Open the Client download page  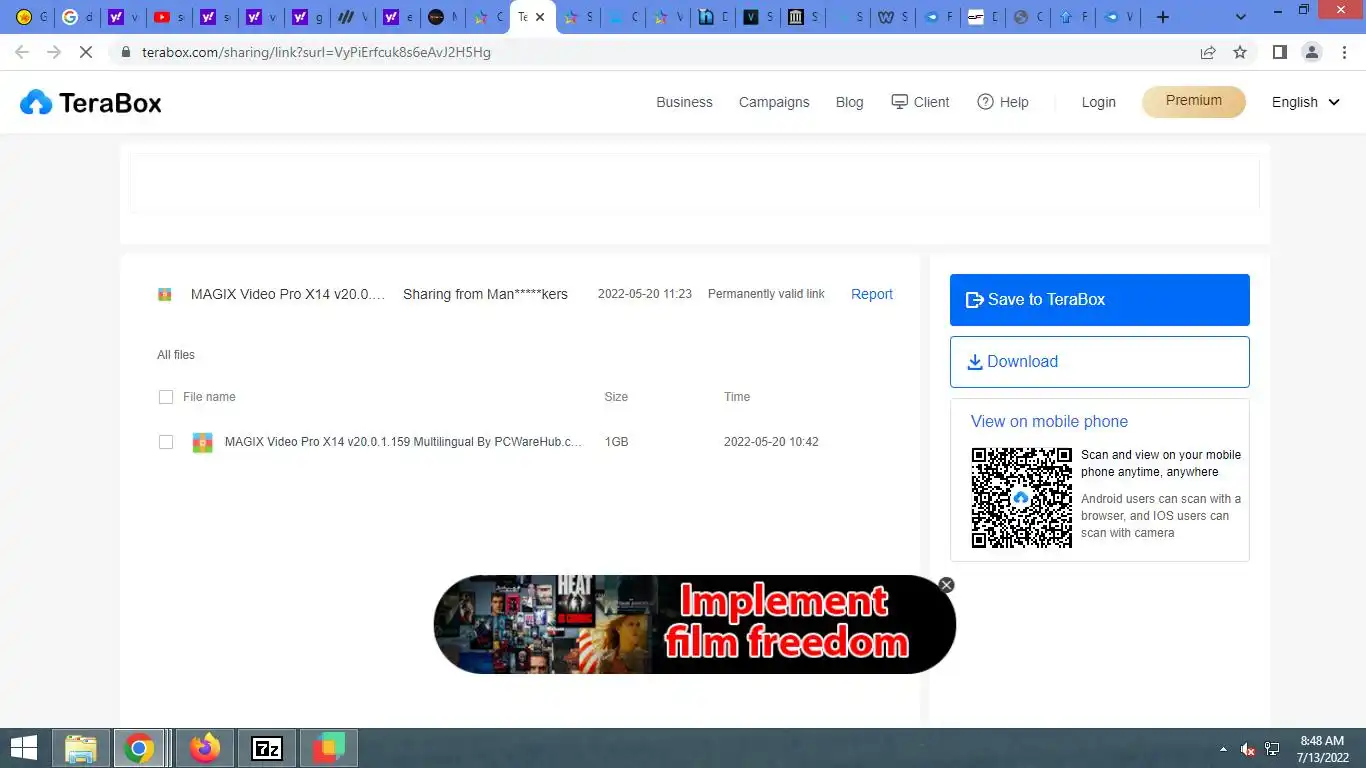920,102
